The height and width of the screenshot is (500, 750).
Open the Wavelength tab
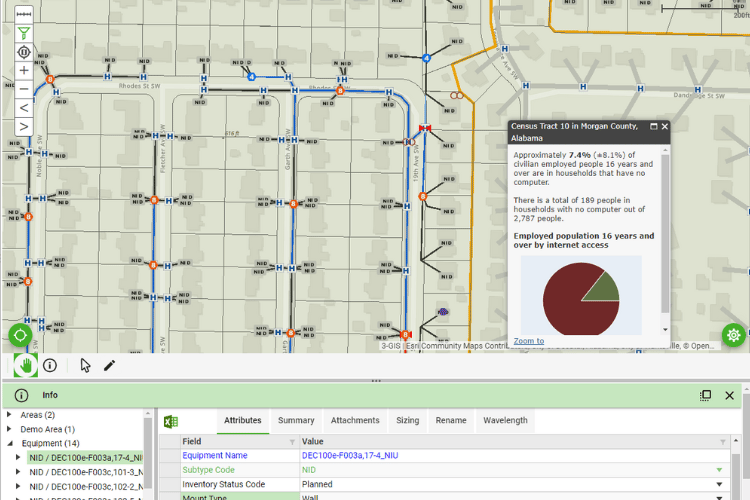point(505,420)
